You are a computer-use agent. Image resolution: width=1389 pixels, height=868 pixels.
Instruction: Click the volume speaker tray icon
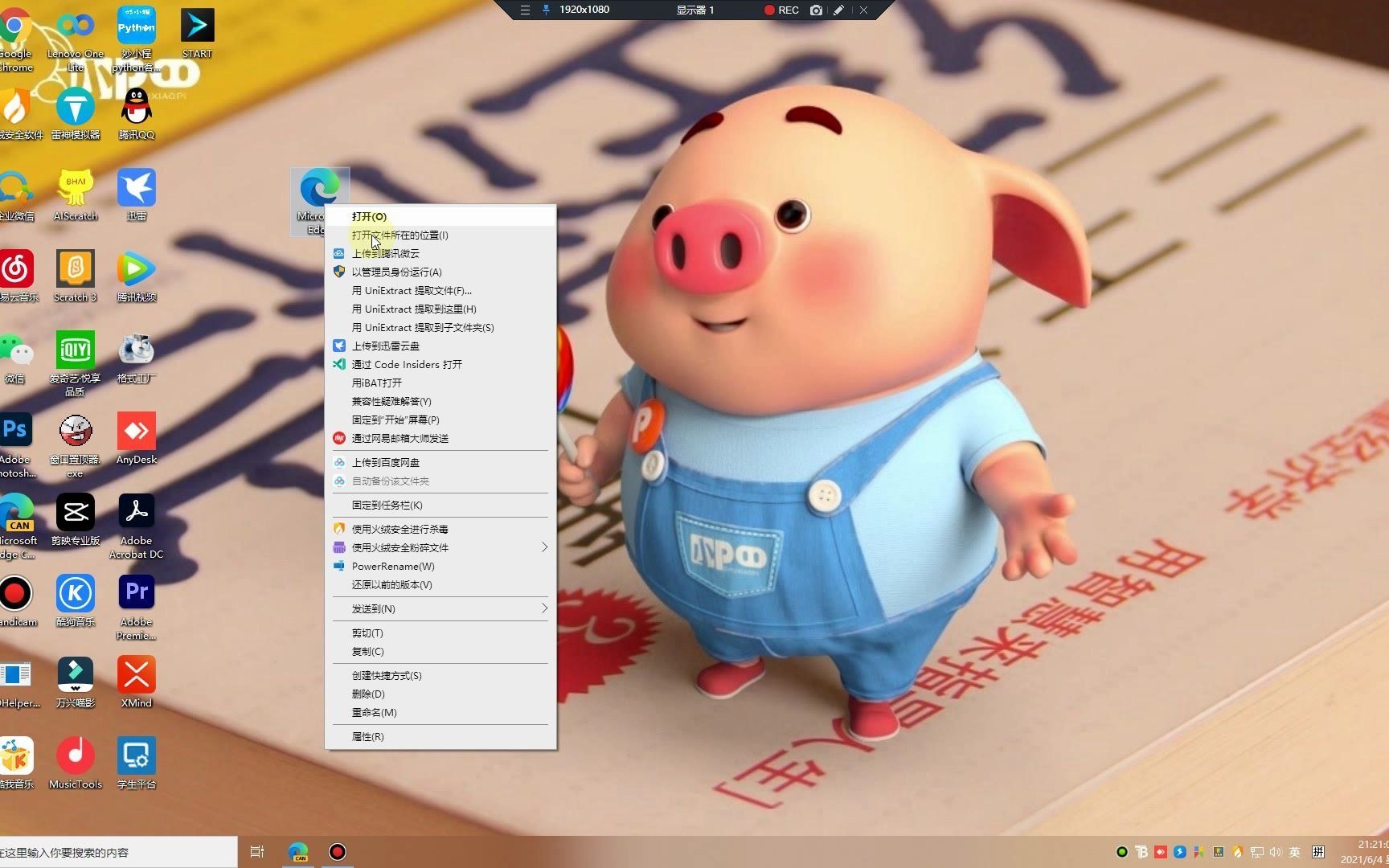click(1275, 852)
